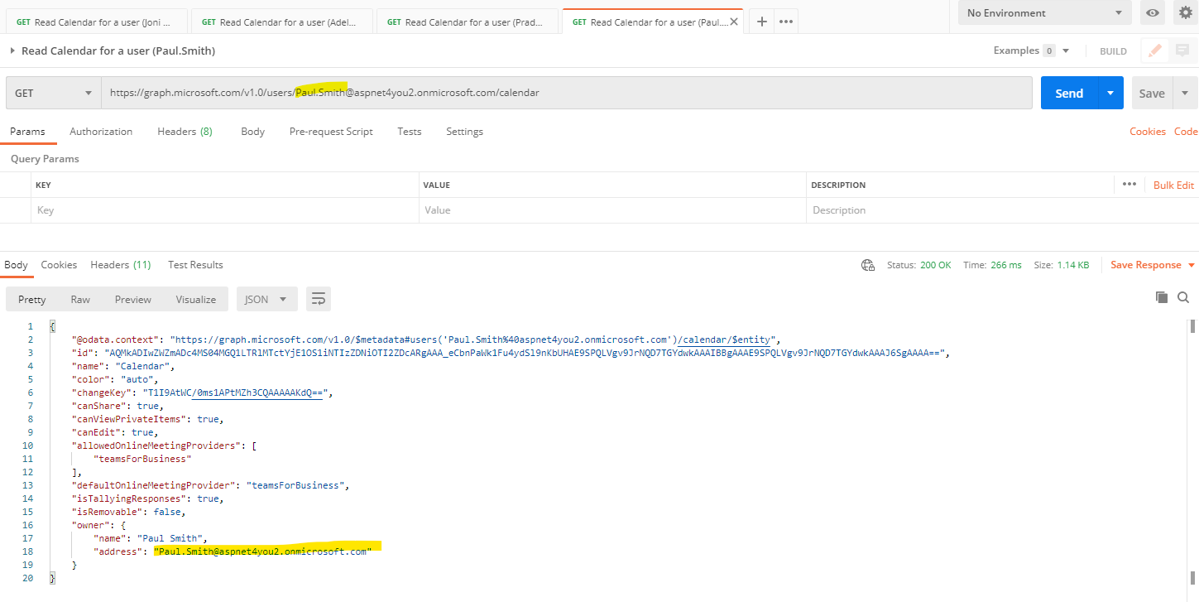The image size is (1199, 602).
Task: Search response with magnifier icon
Action: coord(1183,298)
